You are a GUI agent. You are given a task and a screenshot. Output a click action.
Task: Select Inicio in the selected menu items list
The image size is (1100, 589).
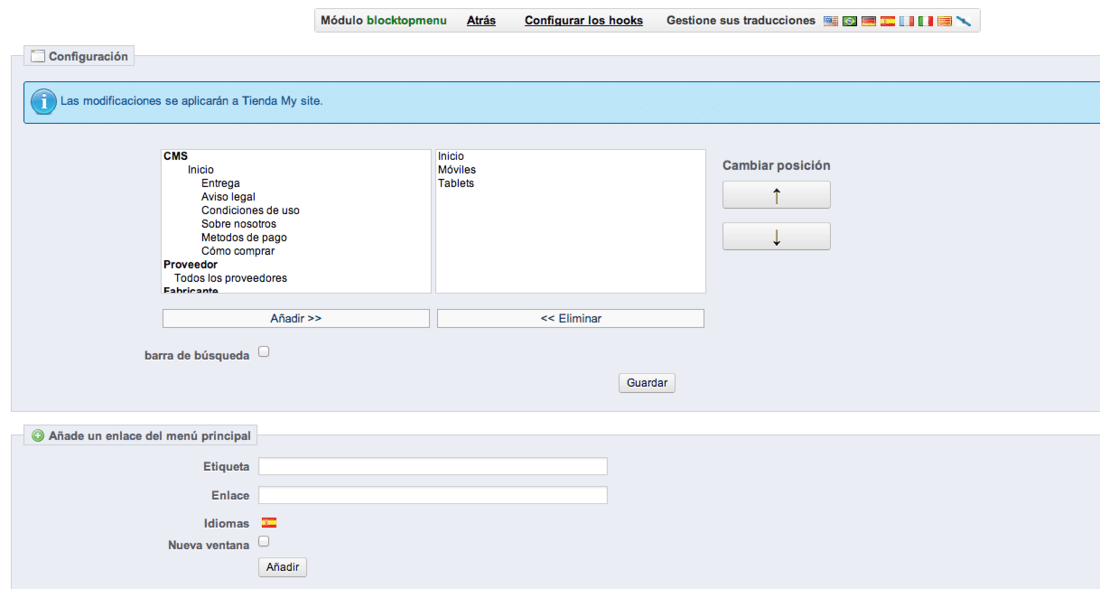tap(451, 156)
